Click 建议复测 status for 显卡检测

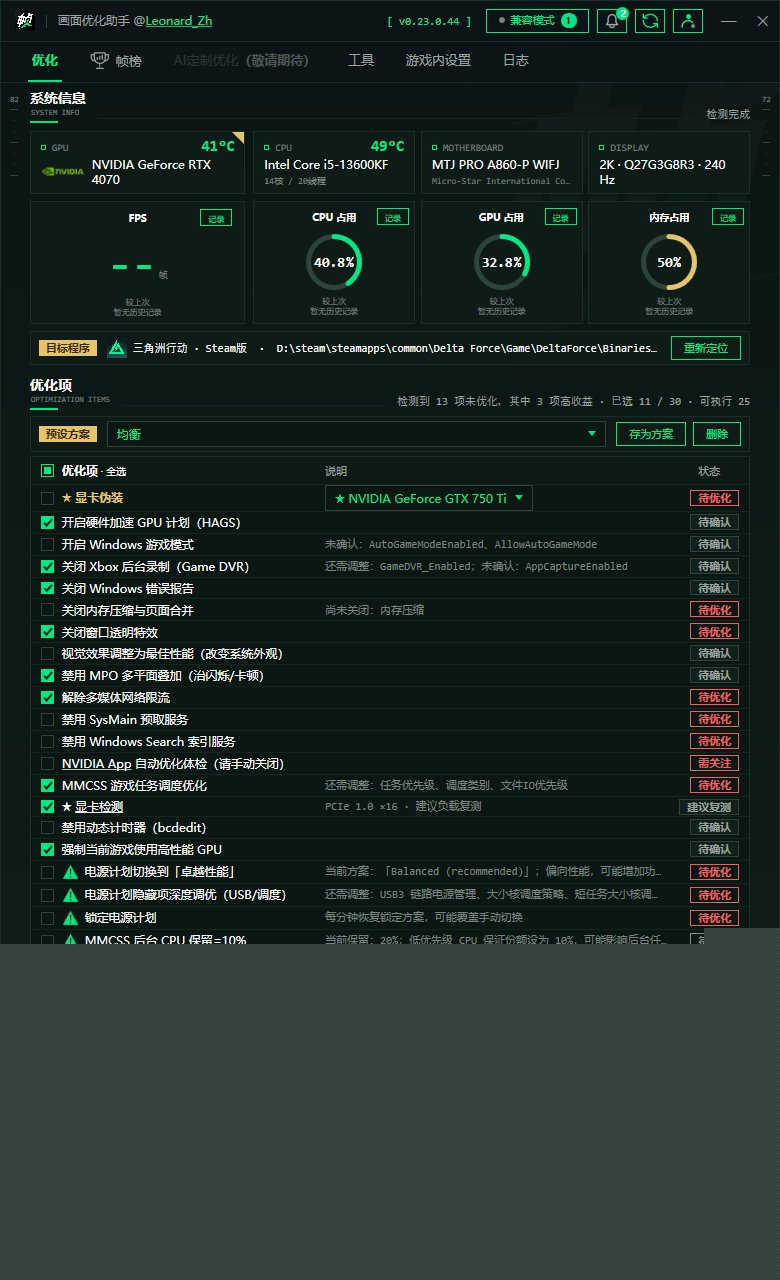click(710, 807)
